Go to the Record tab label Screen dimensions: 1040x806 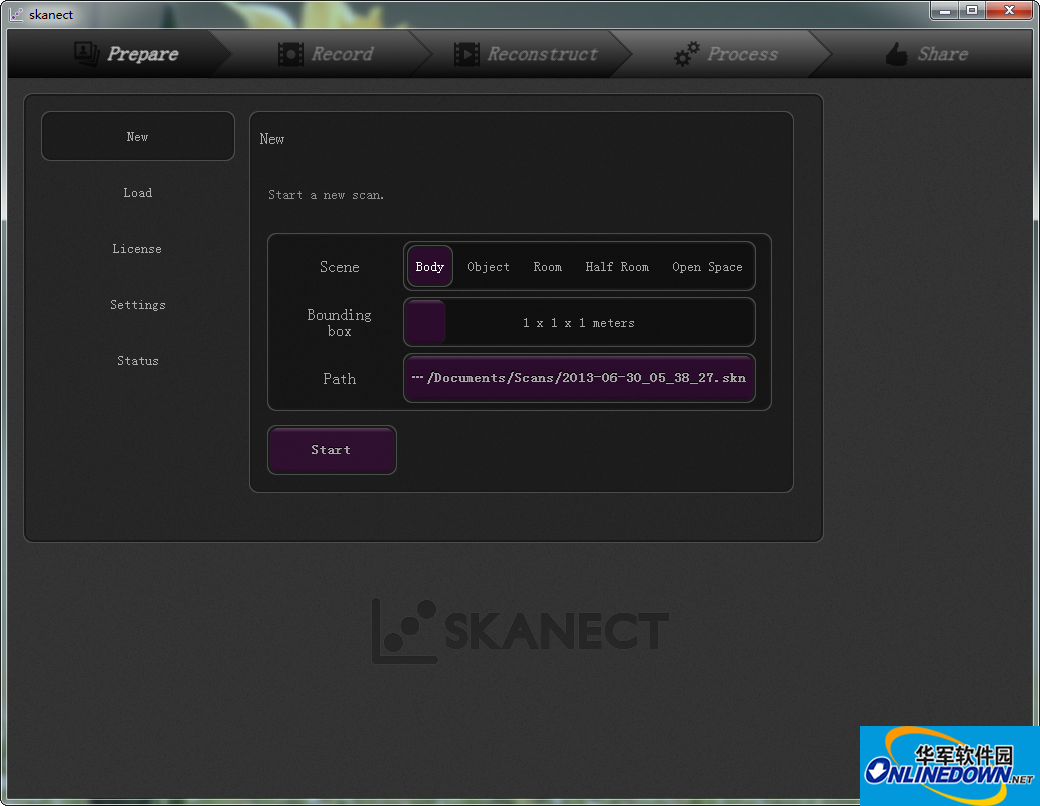[342, 54]
